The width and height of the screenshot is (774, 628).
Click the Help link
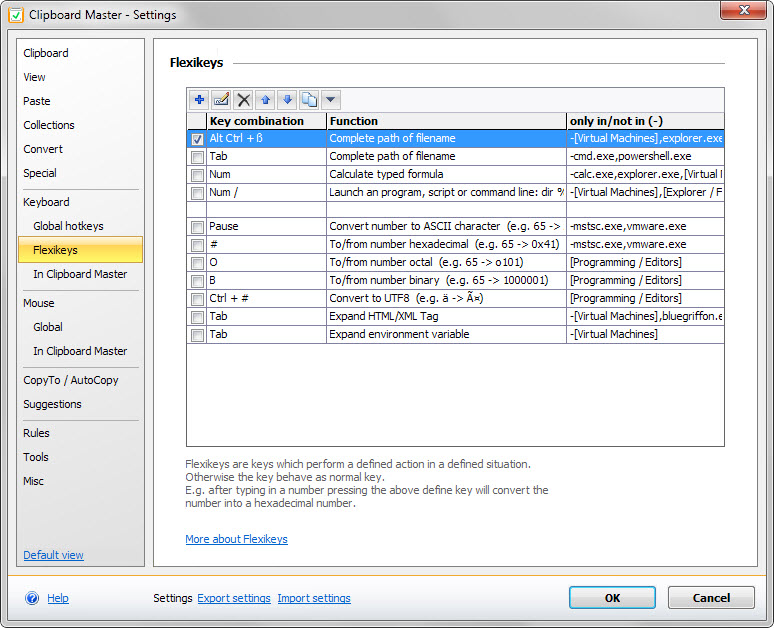[x=58, y=598]
